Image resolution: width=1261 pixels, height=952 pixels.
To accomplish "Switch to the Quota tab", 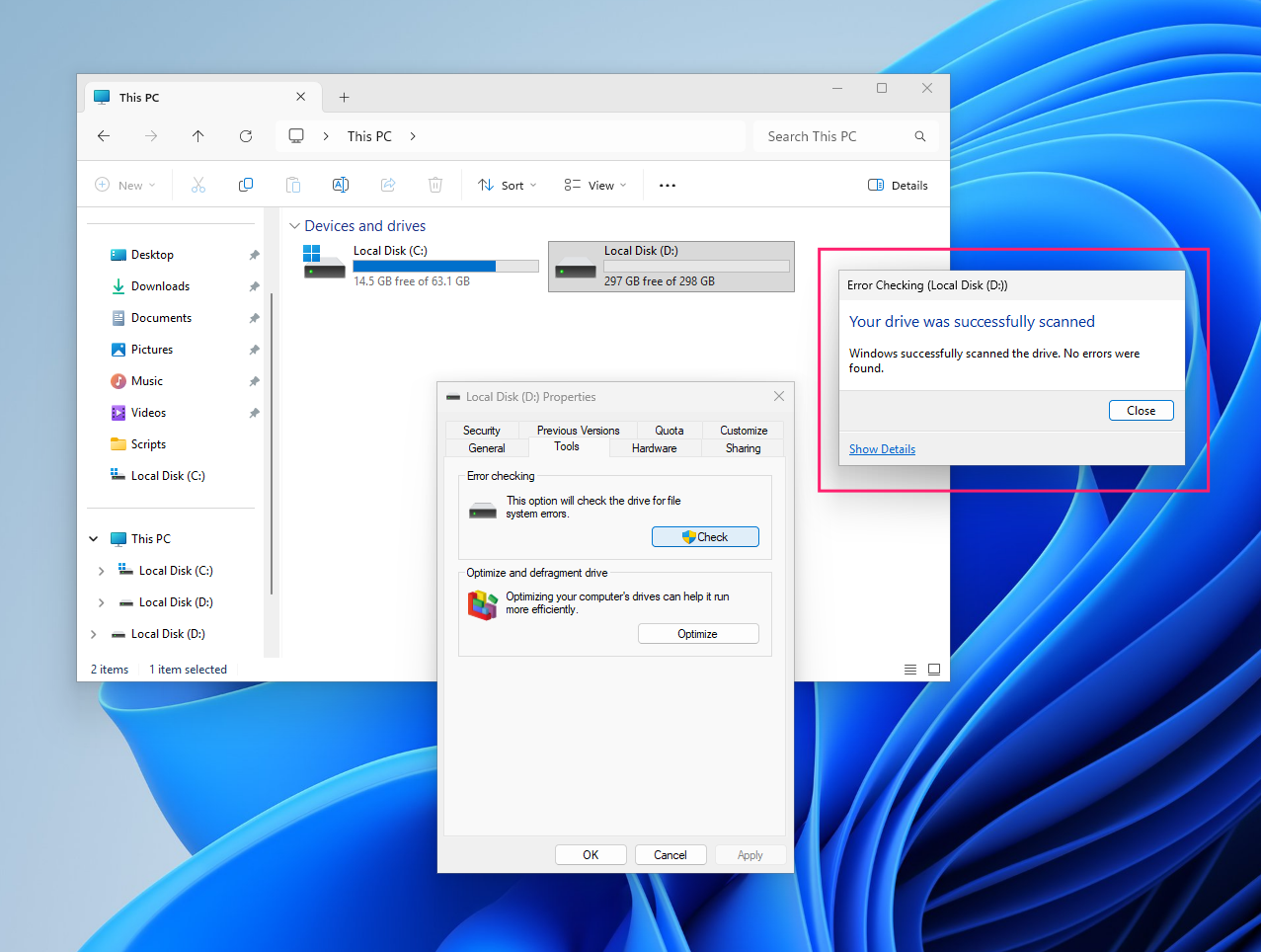I will (x=670, y=431).
